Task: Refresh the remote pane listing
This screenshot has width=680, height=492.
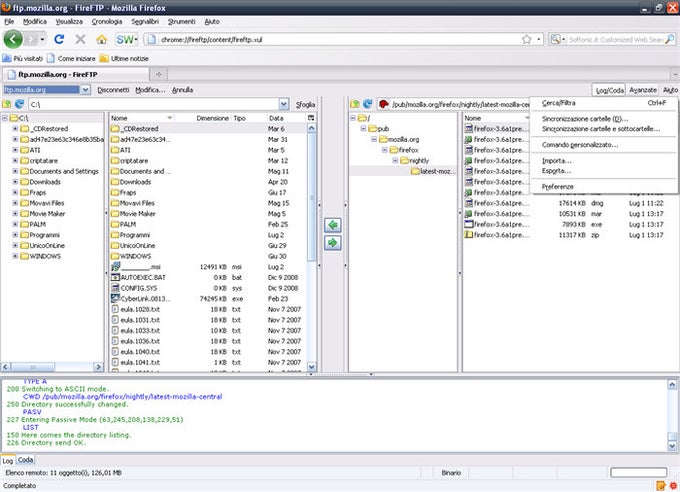Action: [368, 104]
